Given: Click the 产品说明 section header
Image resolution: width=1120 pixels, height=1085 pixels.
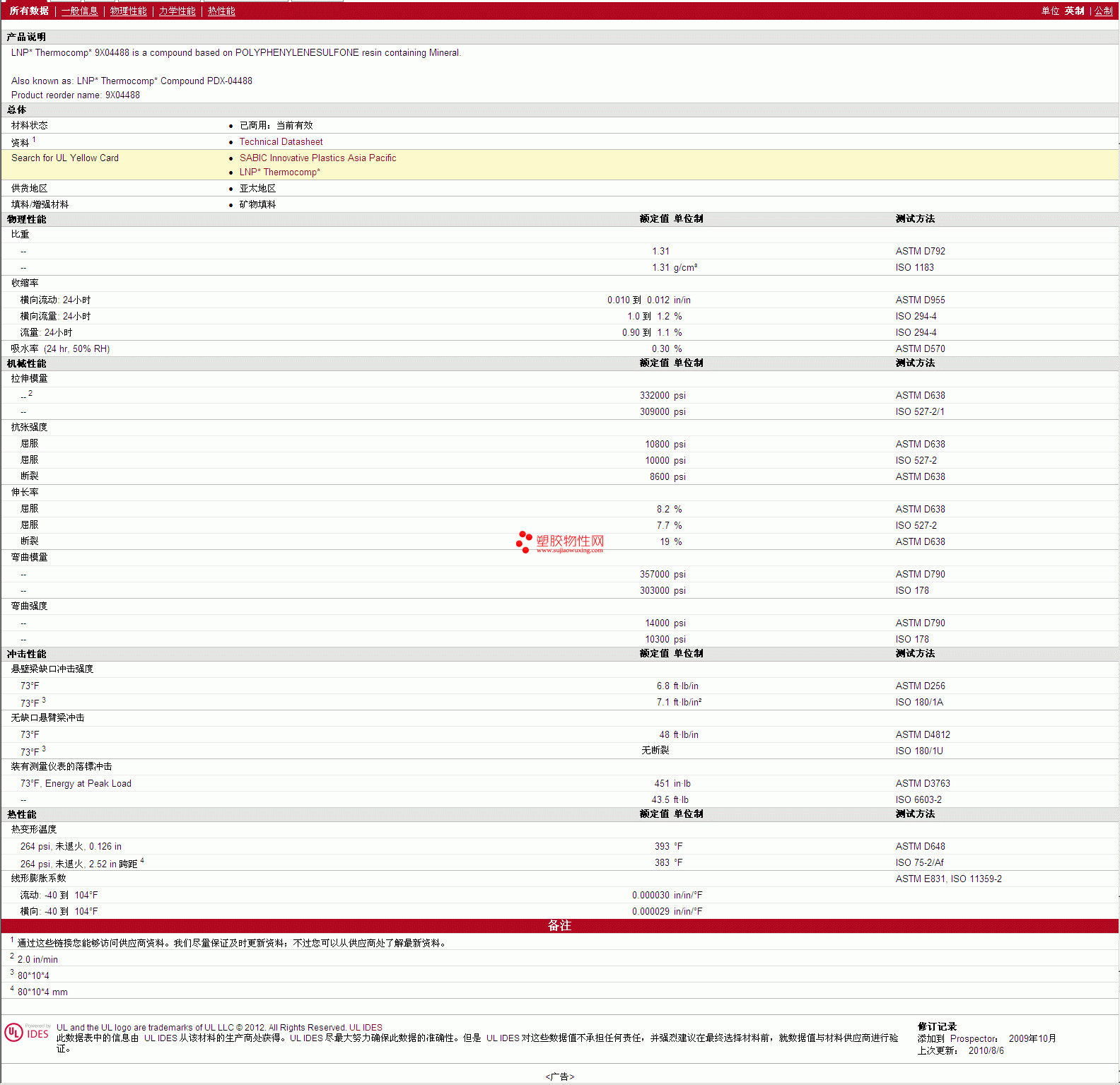Looking at the screenshot, I should tap(26, 37).
